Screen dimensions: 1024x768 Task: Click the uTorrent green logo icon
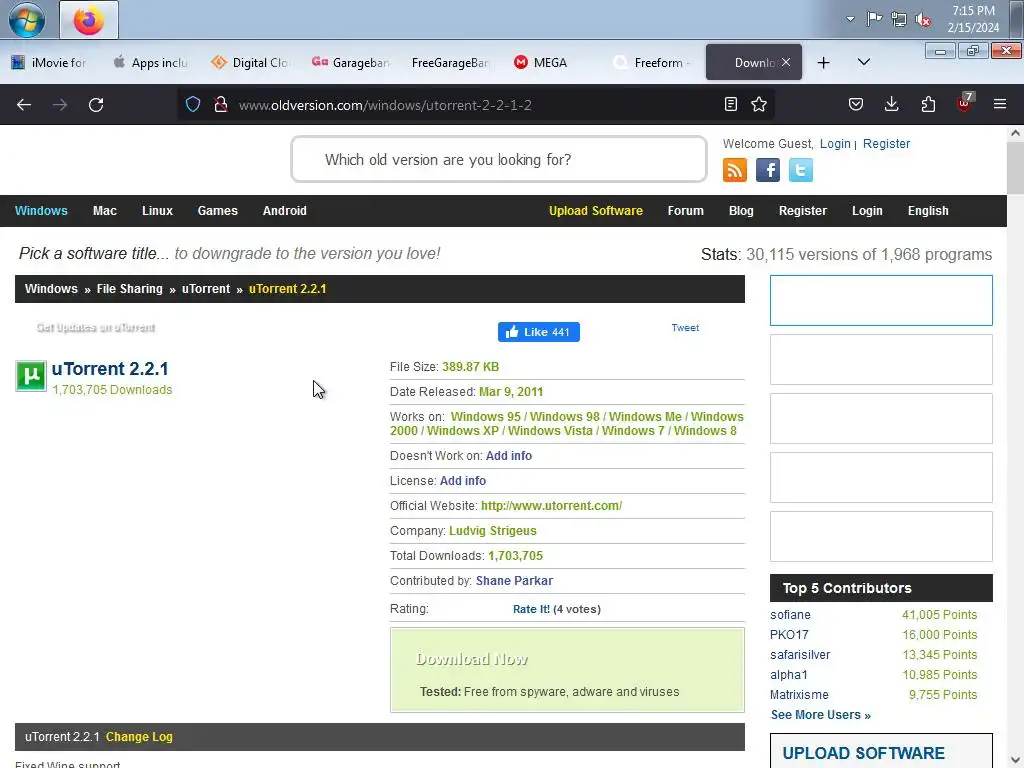point(31,376)
